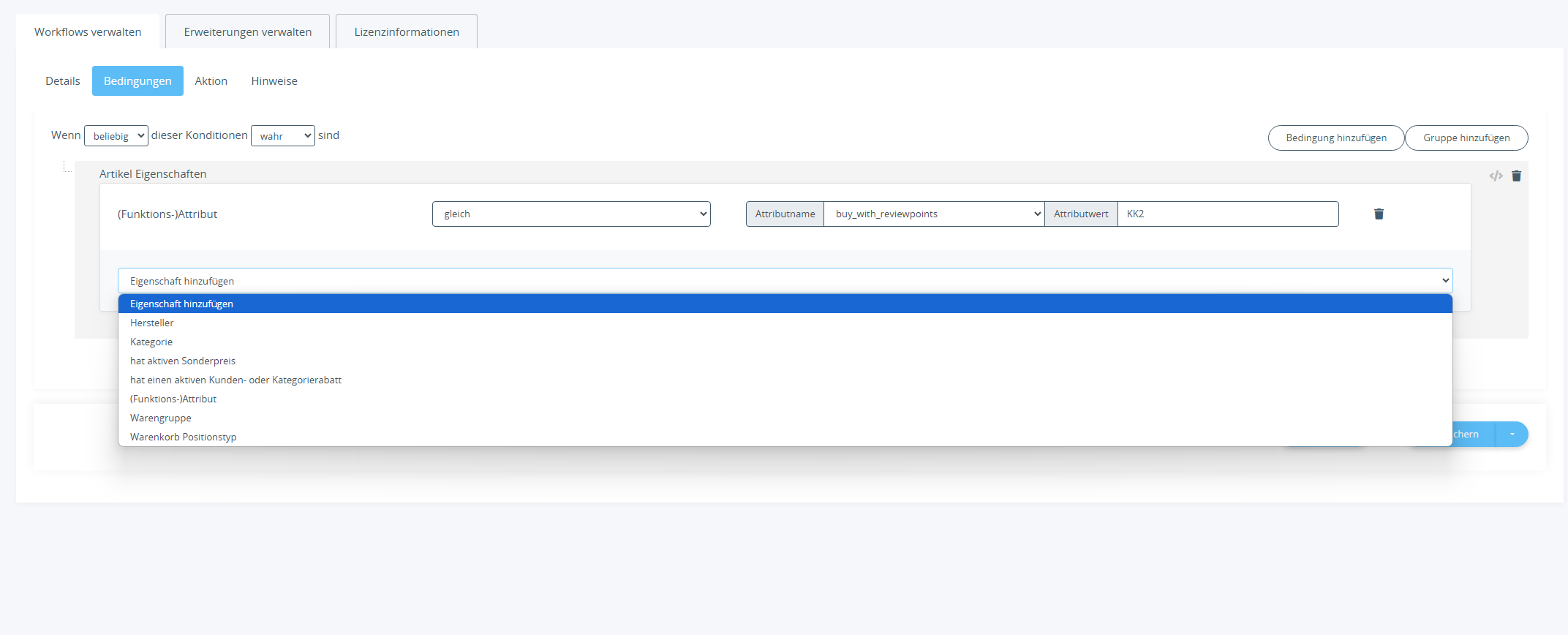Viewport: 1568px width, 635px height.
Task: Open the 'gleich' operator dropdown
Action: pos(571,214)
